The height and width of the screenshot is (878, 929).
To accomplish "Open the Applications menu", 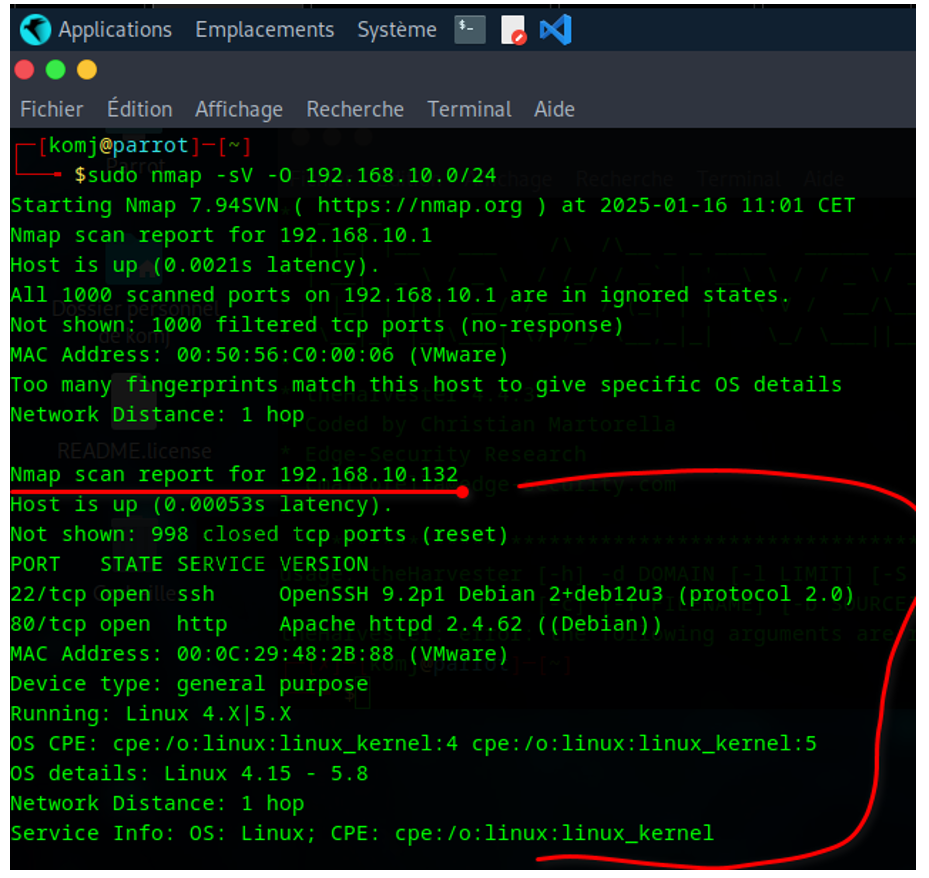I will pyautogui.click(x=115, y=30).
